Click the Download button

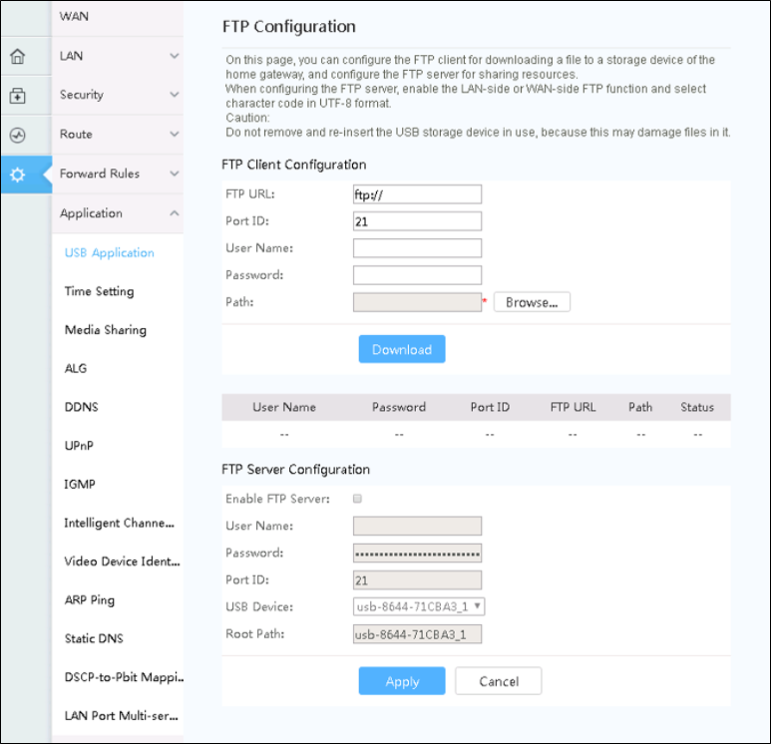click(402, 349)
